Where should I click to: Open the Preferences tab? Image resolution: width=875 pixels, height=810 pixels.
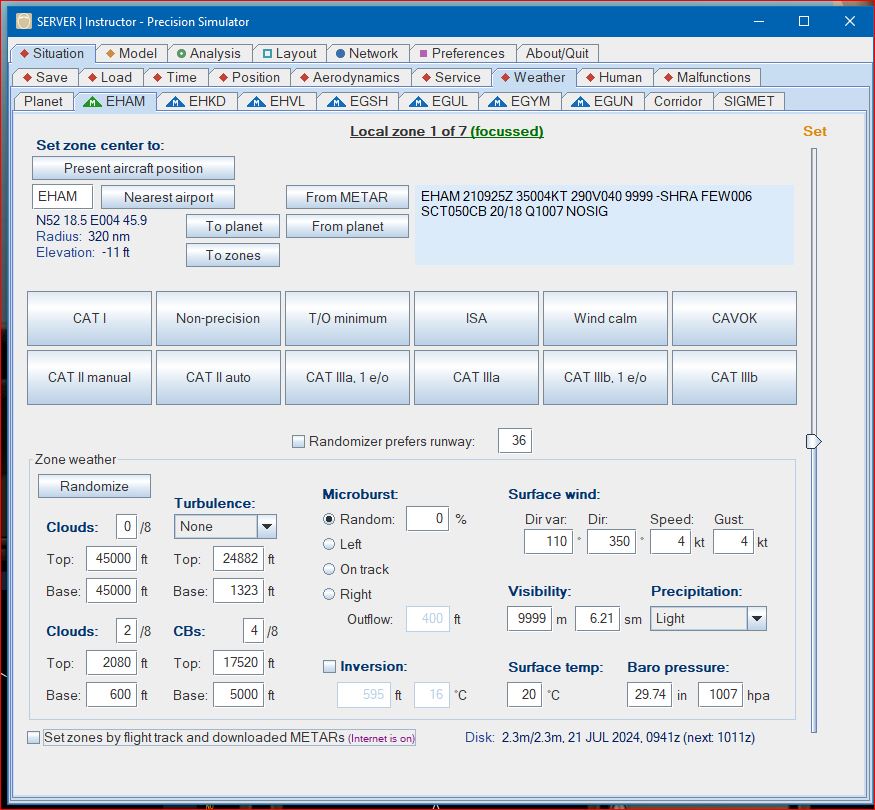[x=462, y=54]
